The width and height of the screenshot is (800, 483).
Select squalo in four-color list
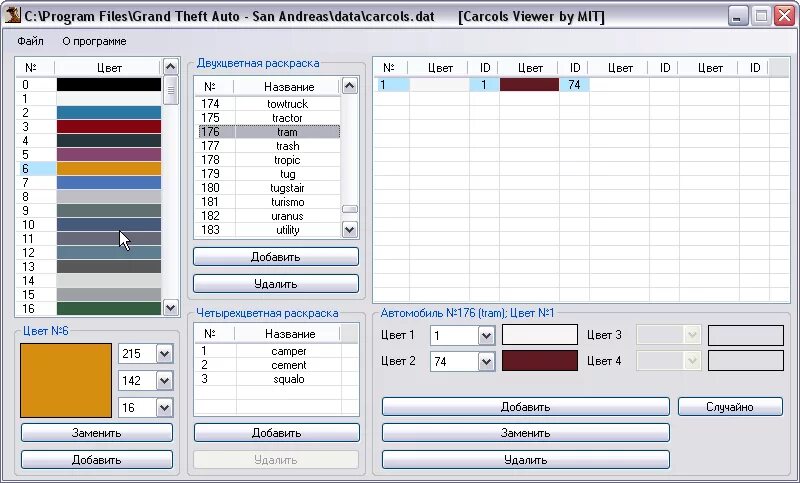pos(268,379)
